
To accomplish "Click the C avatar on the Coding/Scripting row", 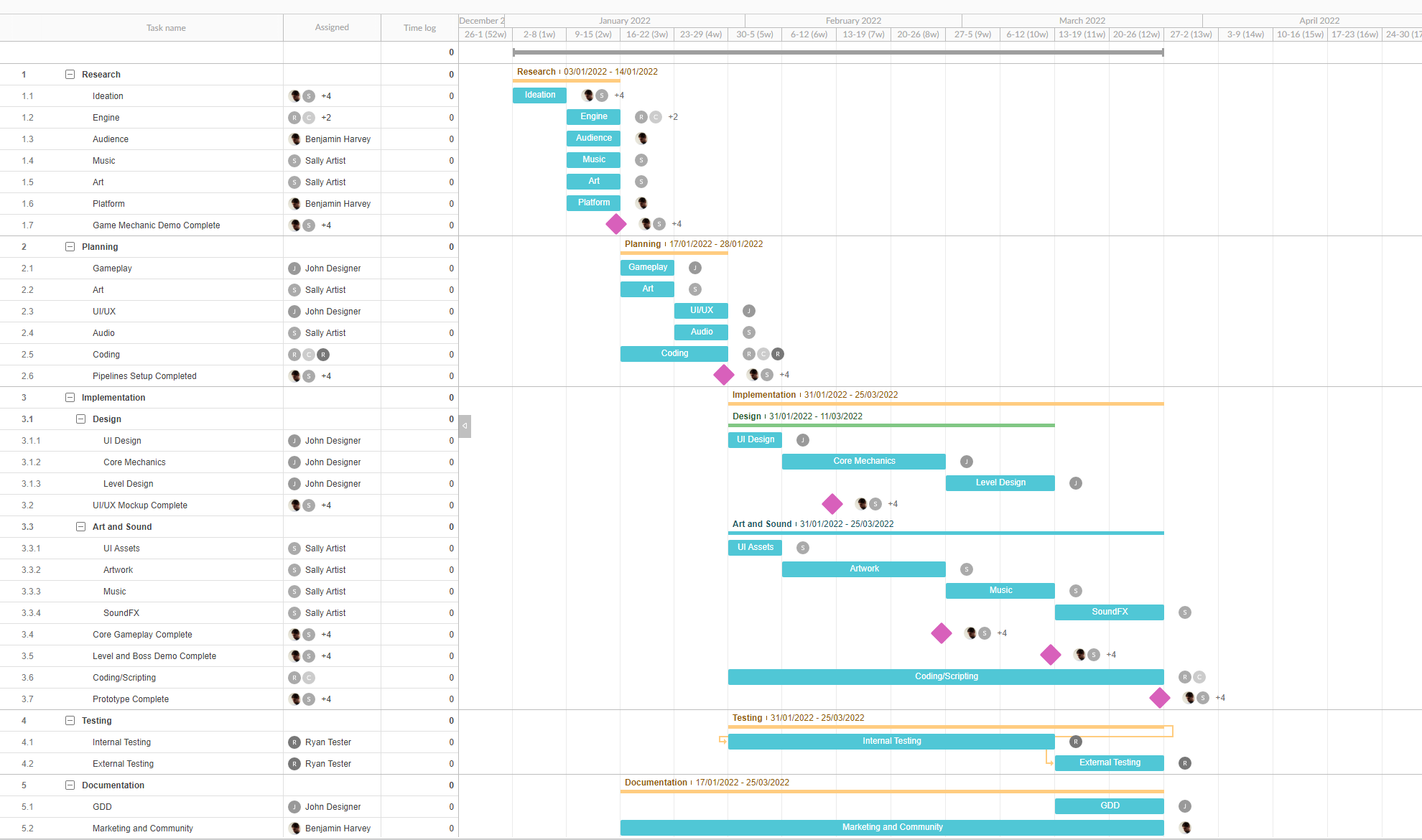I will tap(309, 677).
